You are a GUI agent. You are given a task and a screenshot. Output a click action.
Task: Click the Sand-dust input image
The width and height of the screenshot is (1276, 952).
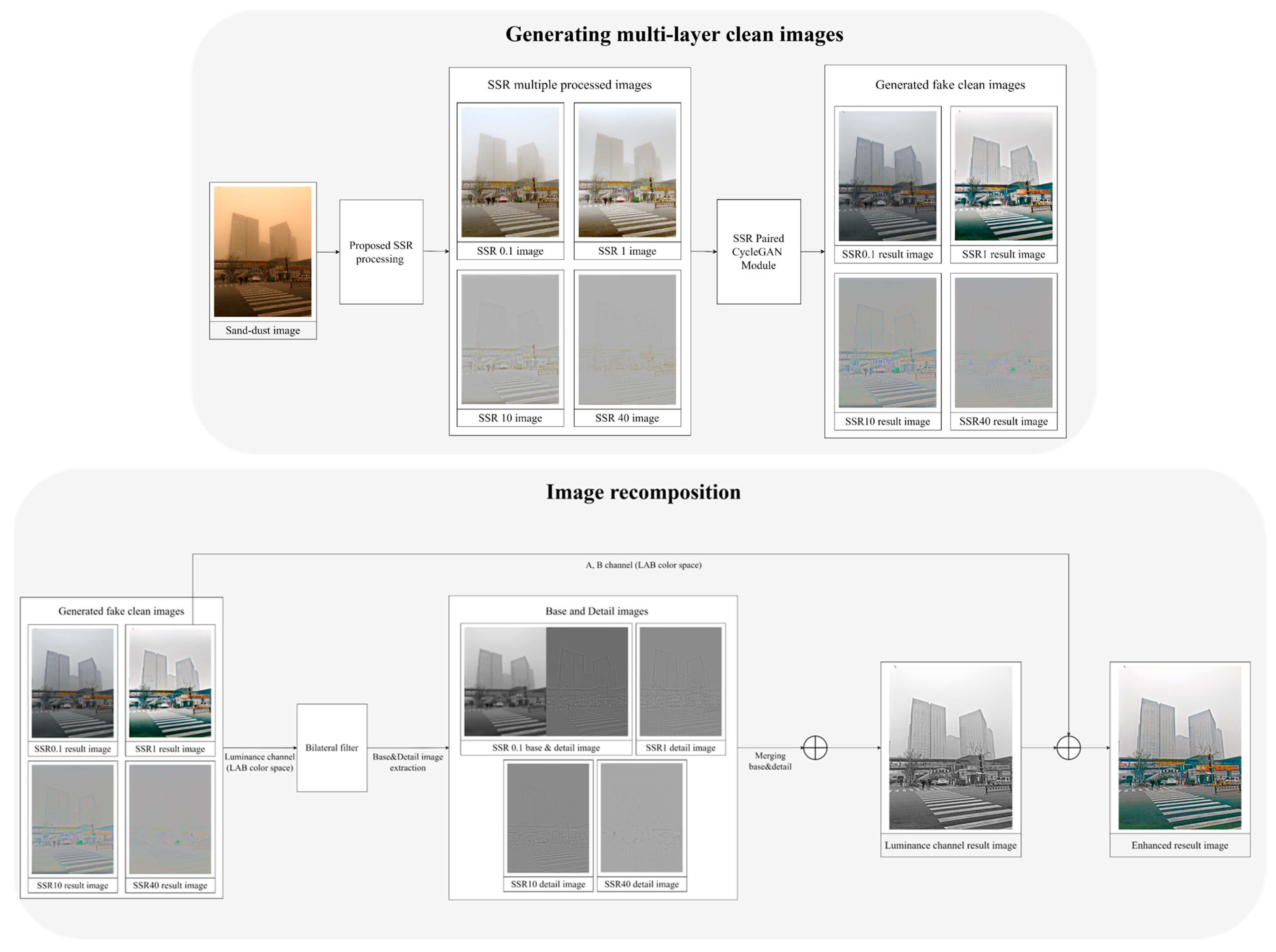(262, 251)
